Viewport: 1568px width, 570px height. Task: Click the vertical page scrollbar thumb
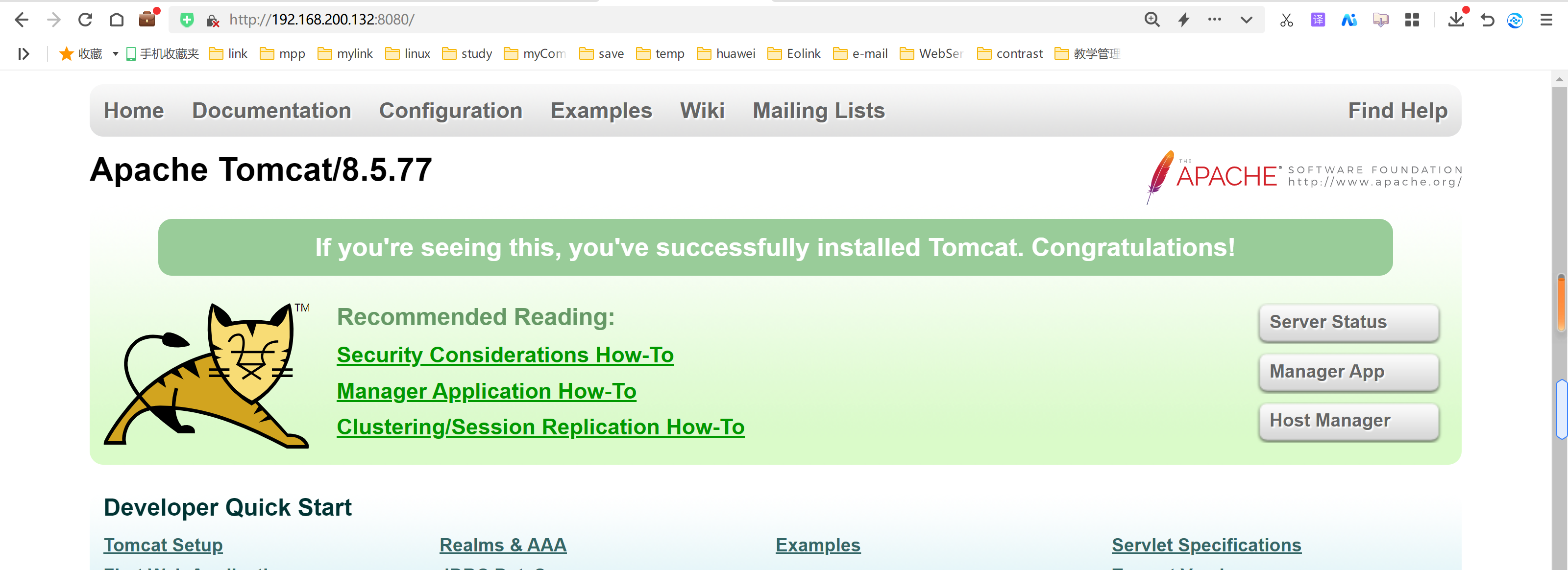(x=1561, y=302)
